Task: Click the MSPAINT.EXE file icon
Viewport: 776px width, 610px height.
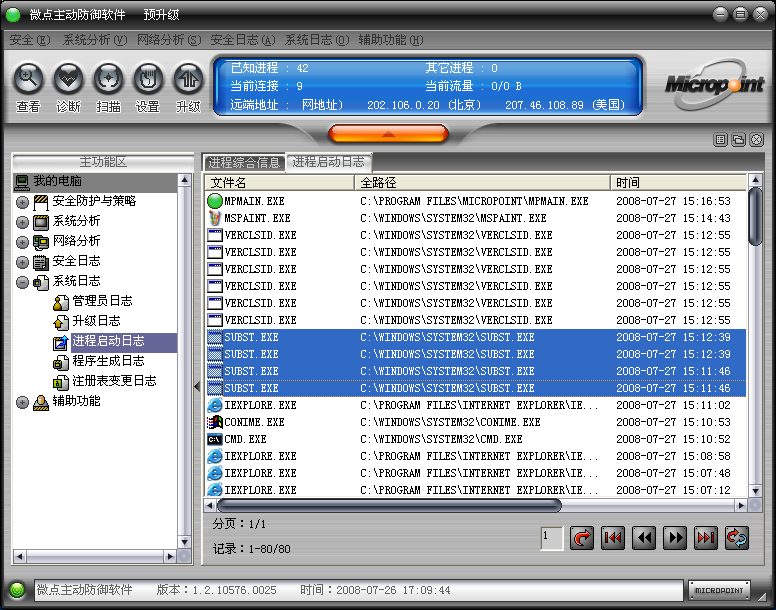Action: click(215, 218)
